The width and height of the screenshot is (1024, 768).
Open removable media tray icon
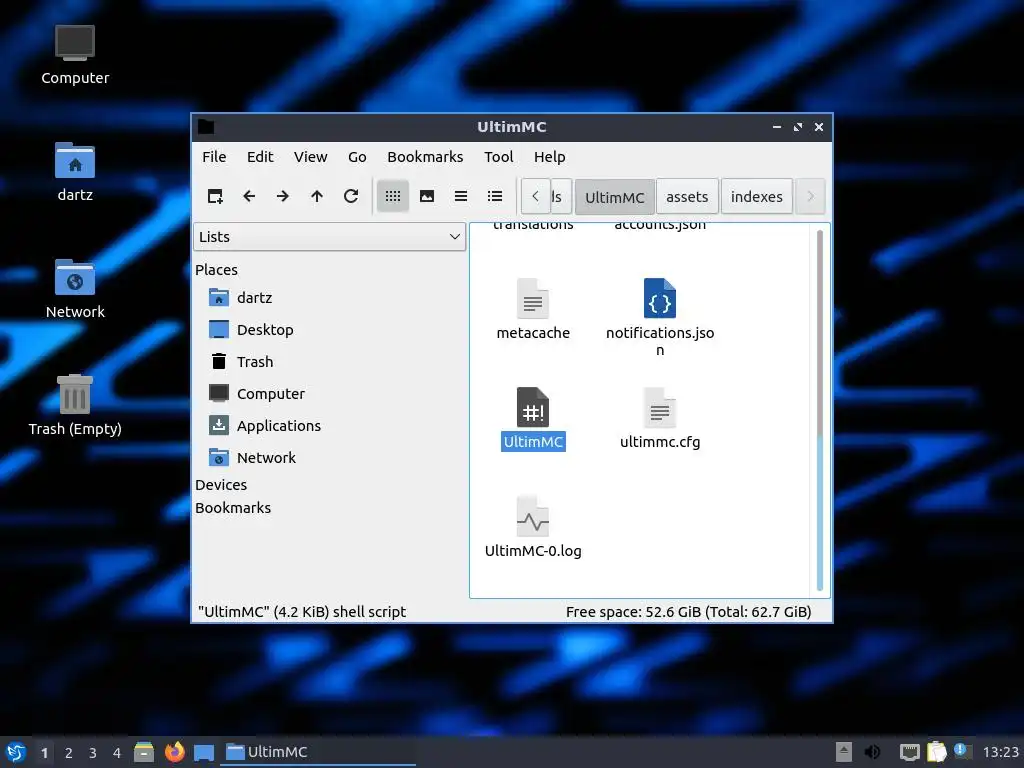click(x=844, y=752)
